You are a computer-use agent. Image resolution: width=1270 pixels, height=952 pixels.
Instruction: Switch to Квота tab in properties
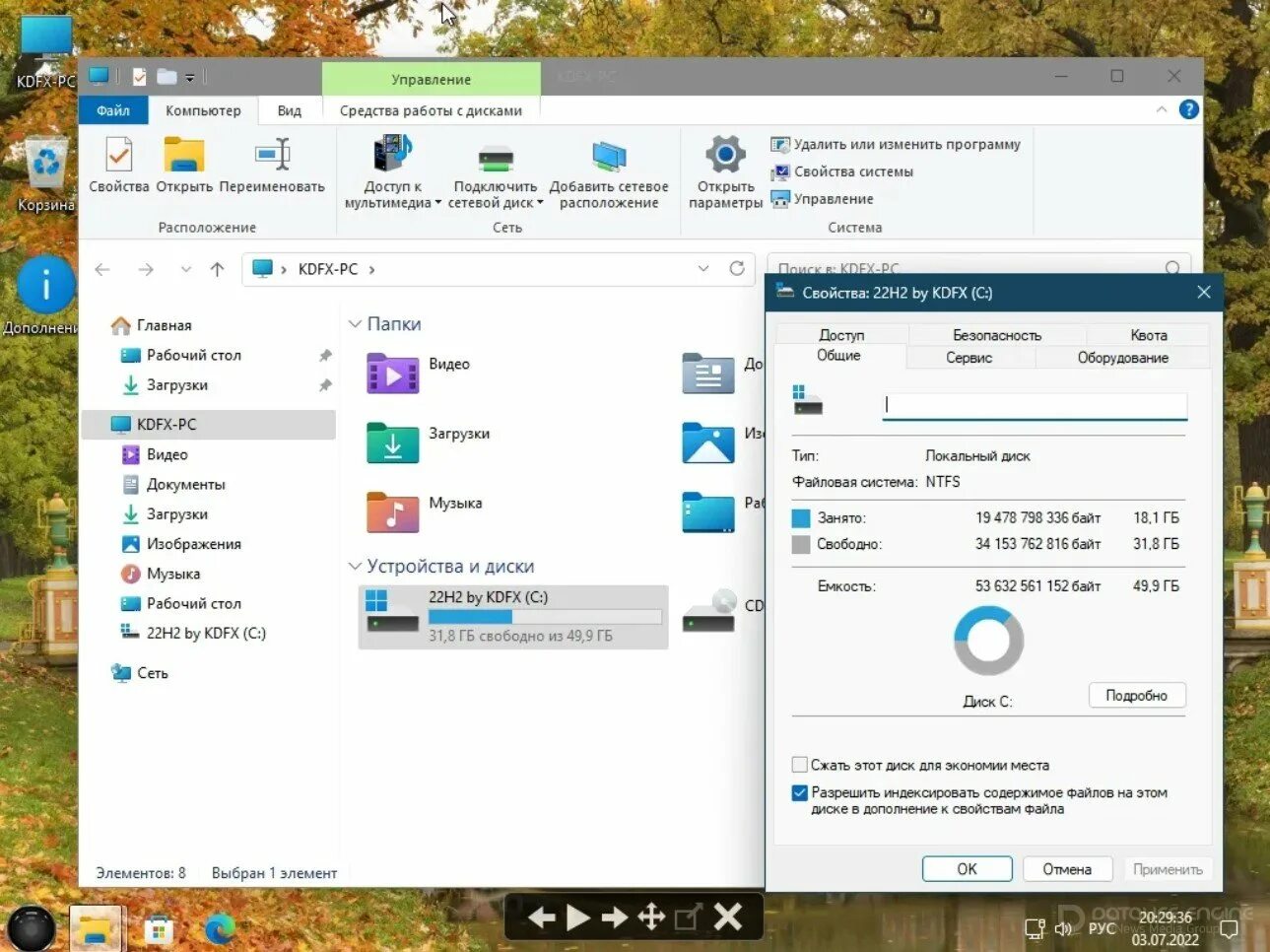click(x=1148, y=335)
